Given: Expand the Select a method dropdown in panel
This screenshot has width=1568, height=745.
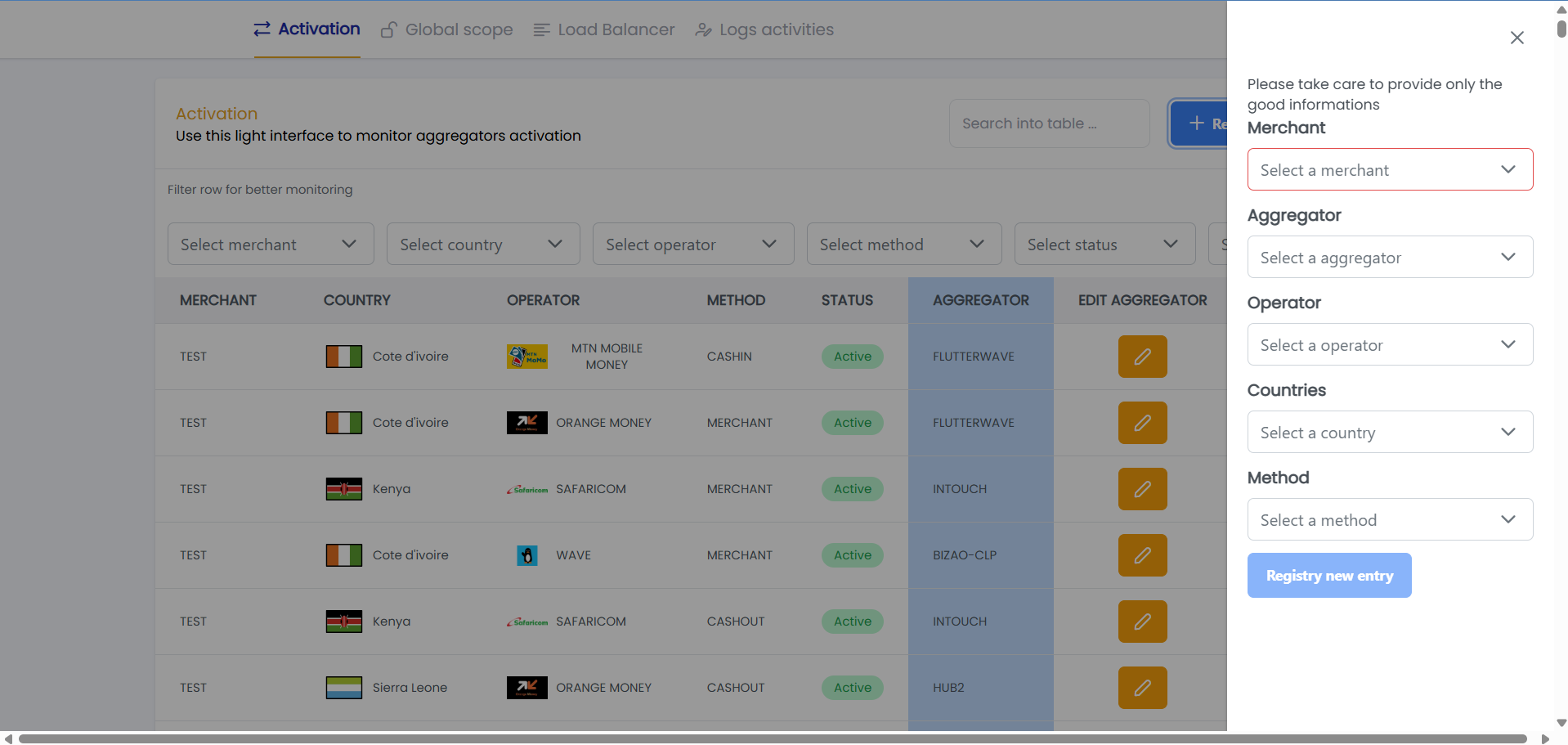Looking at the screenshot, I should coord(1389,520).
